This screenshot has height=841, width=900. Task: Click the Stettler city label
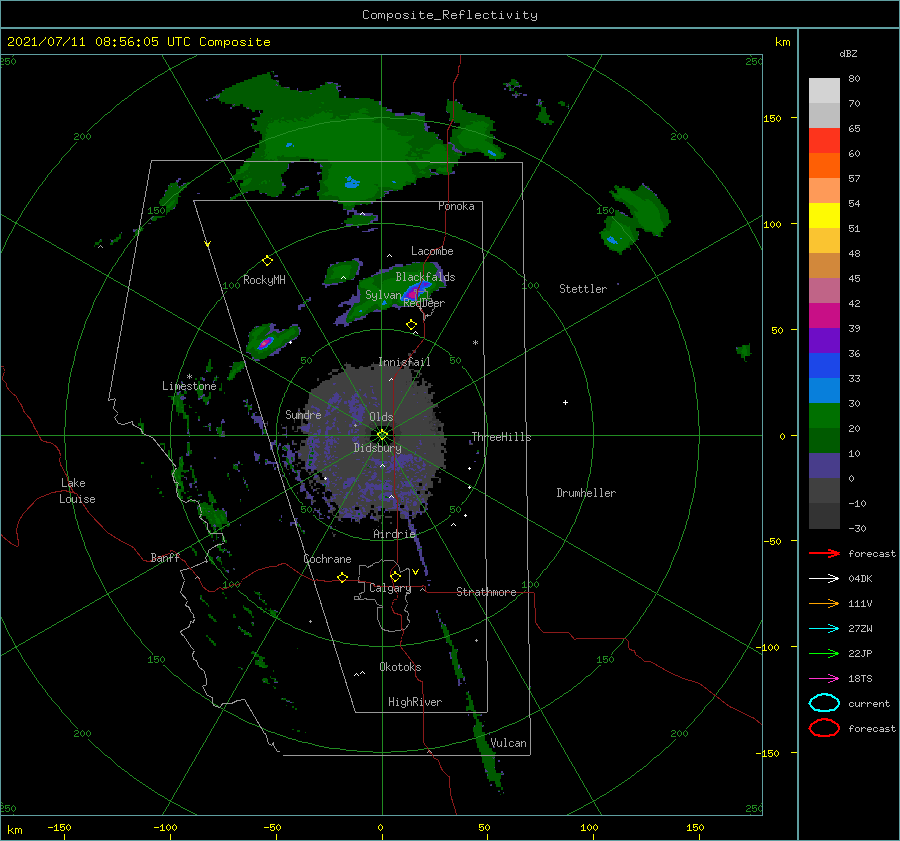pyautogui.click(x=583, y=289)
